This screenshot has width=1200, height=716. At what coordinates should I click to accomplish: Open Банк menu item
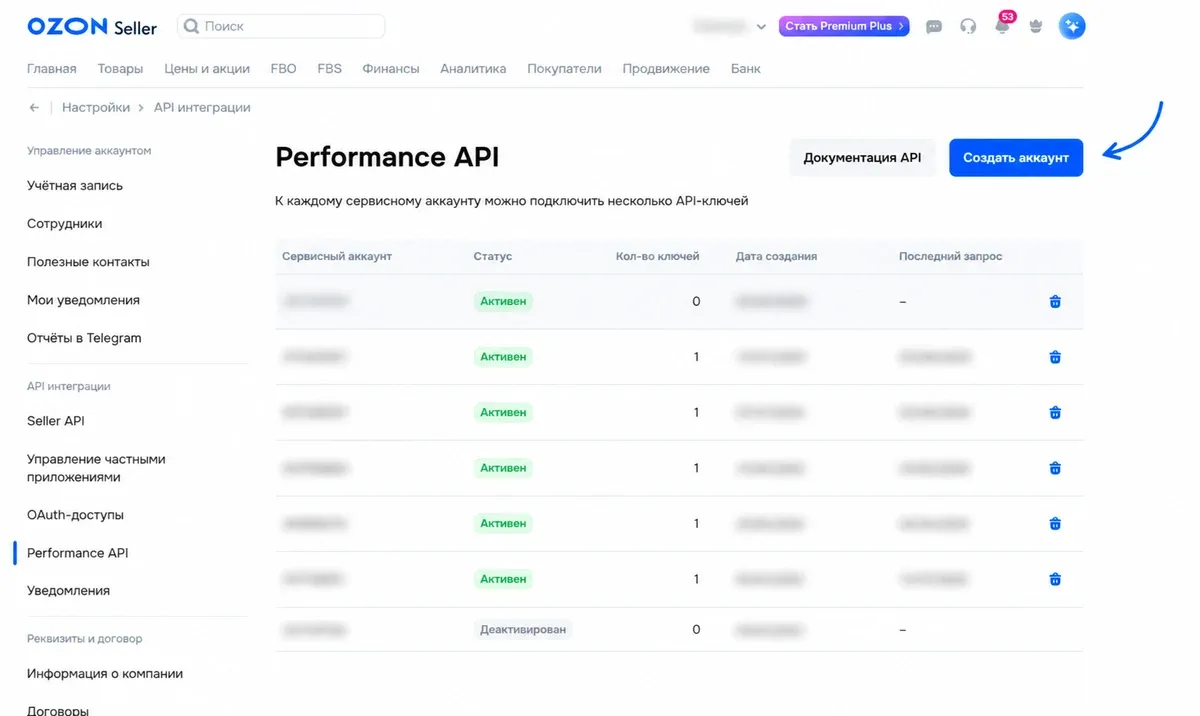745,69
